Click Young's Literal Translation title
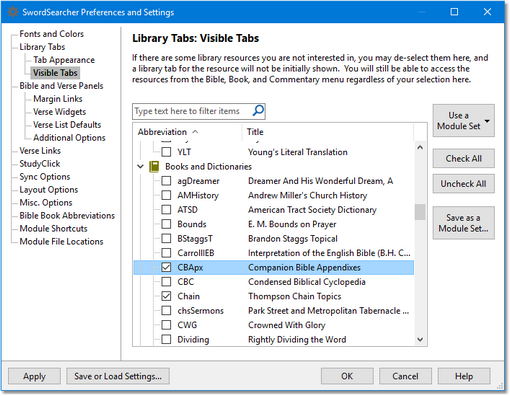 pos(298,152)
